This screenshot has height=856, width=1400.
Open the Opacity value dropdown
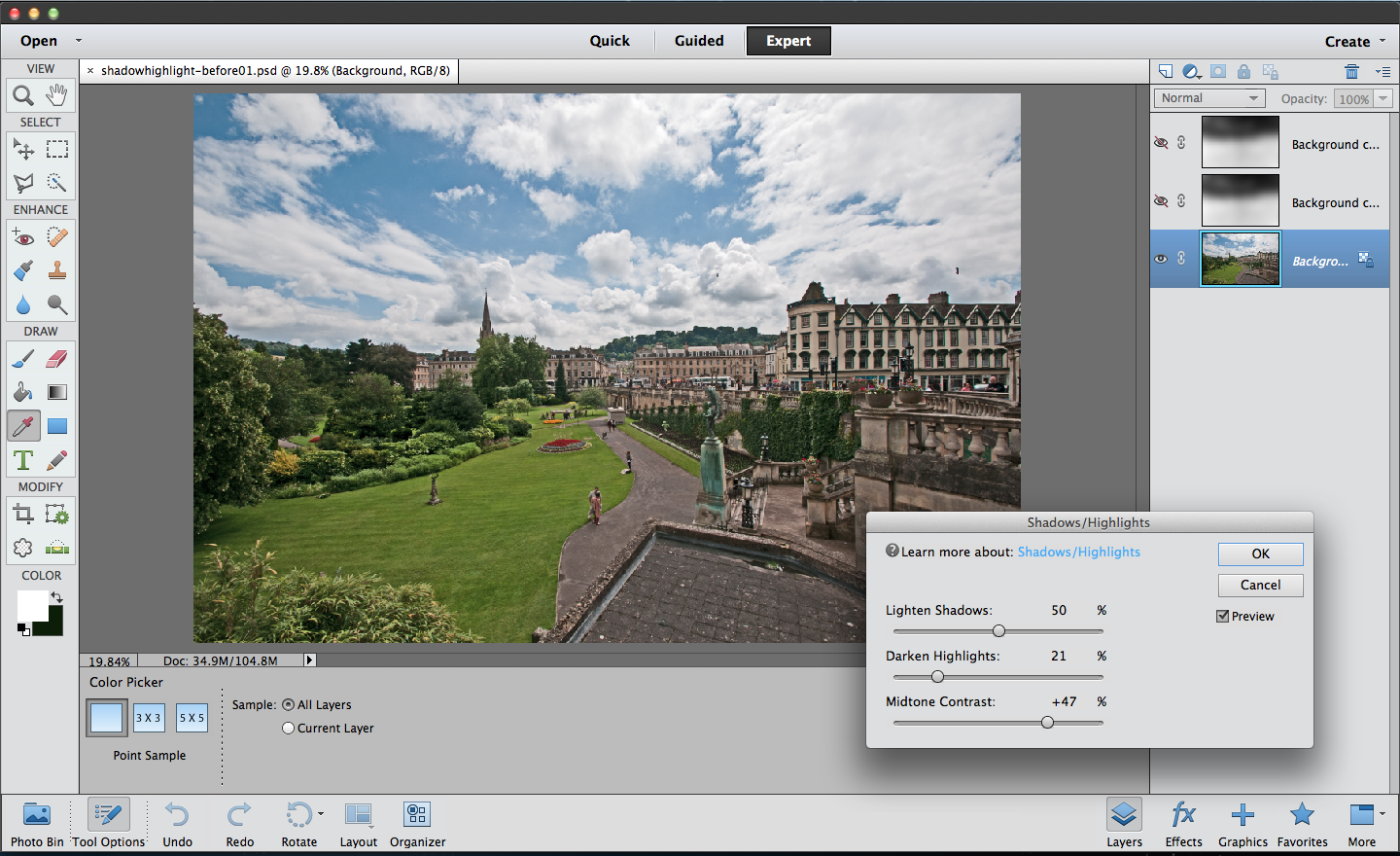[x=1384, y=97]
